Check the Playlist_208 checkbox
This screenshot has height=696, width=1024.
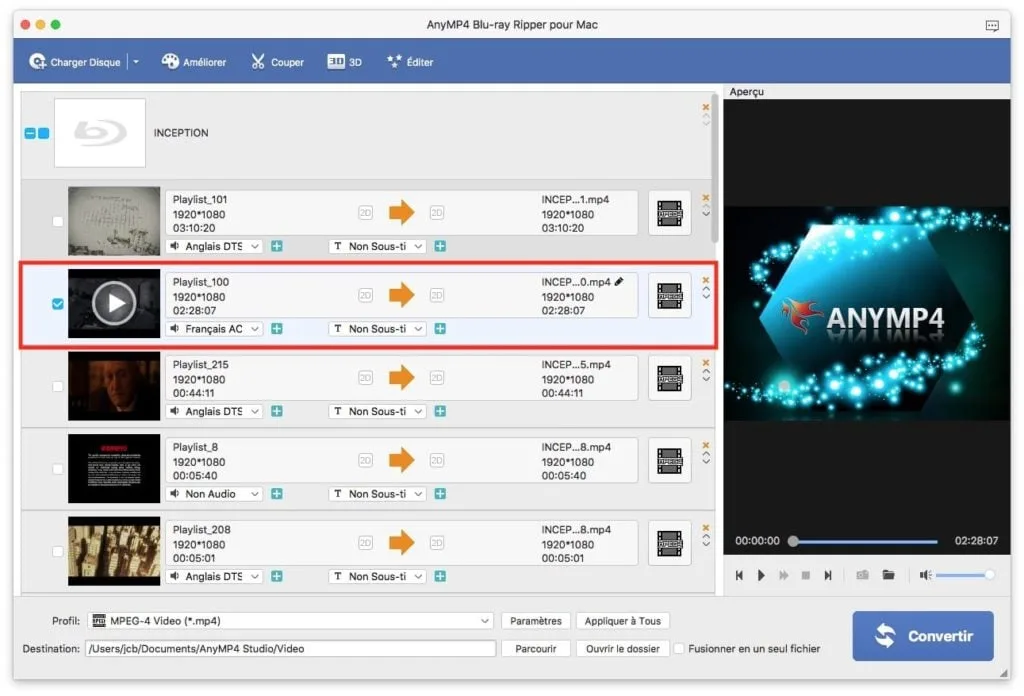click(x=57, y=552)
